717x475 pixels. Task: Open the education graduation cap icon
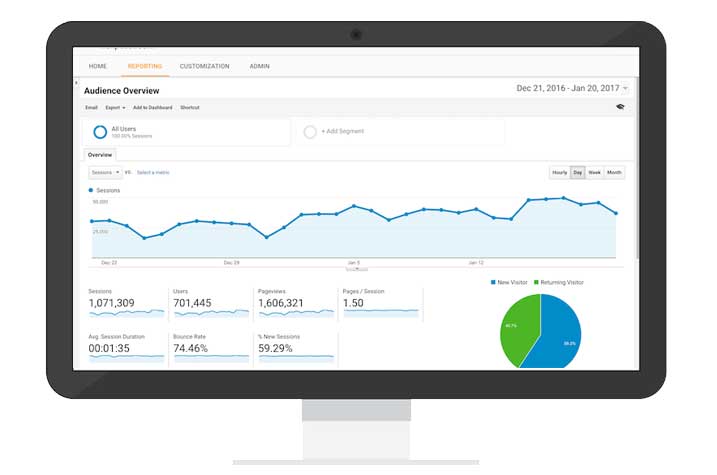(x=620, y=107)
